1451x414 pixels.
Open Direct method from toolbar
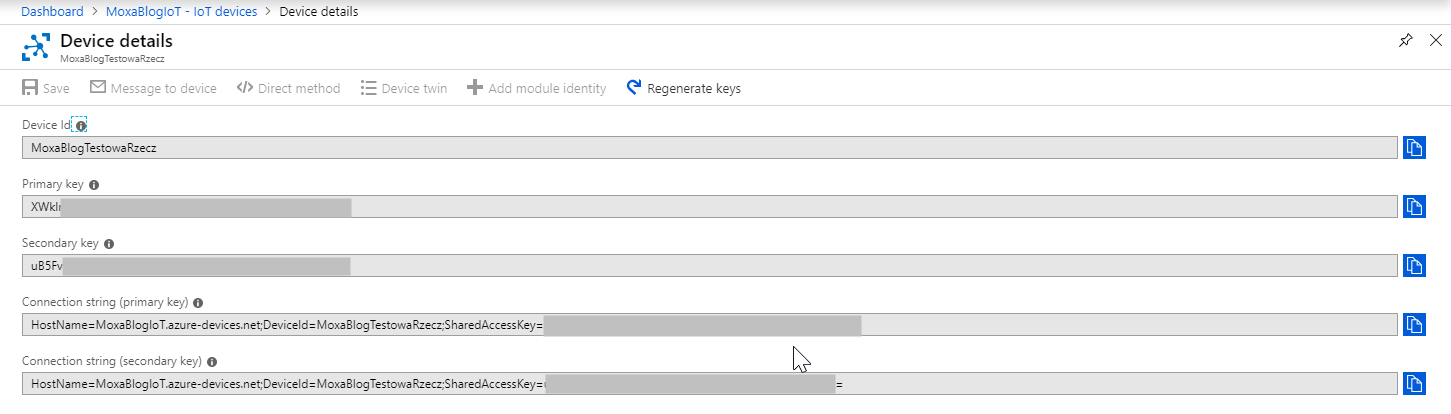tap(288, 88)
